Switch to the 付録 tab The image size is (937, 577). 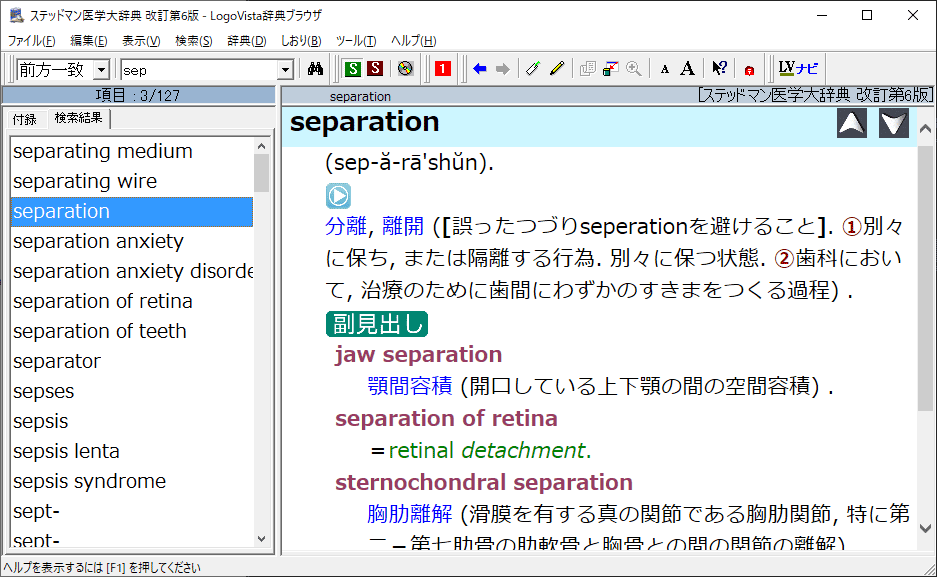(x=25, y=119)
